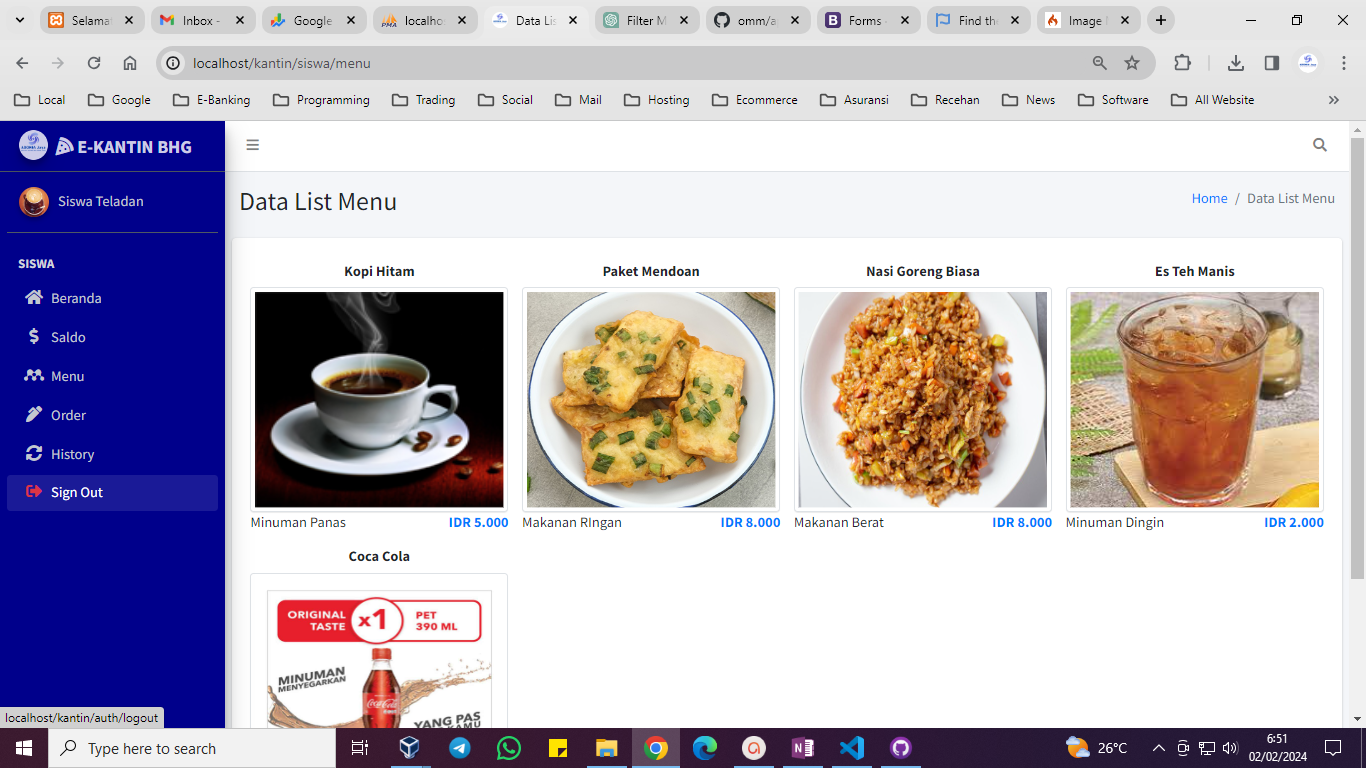Expand the hidden bookmarks chevron
The image size is (1366, 768).
[x=1333, y=100]
